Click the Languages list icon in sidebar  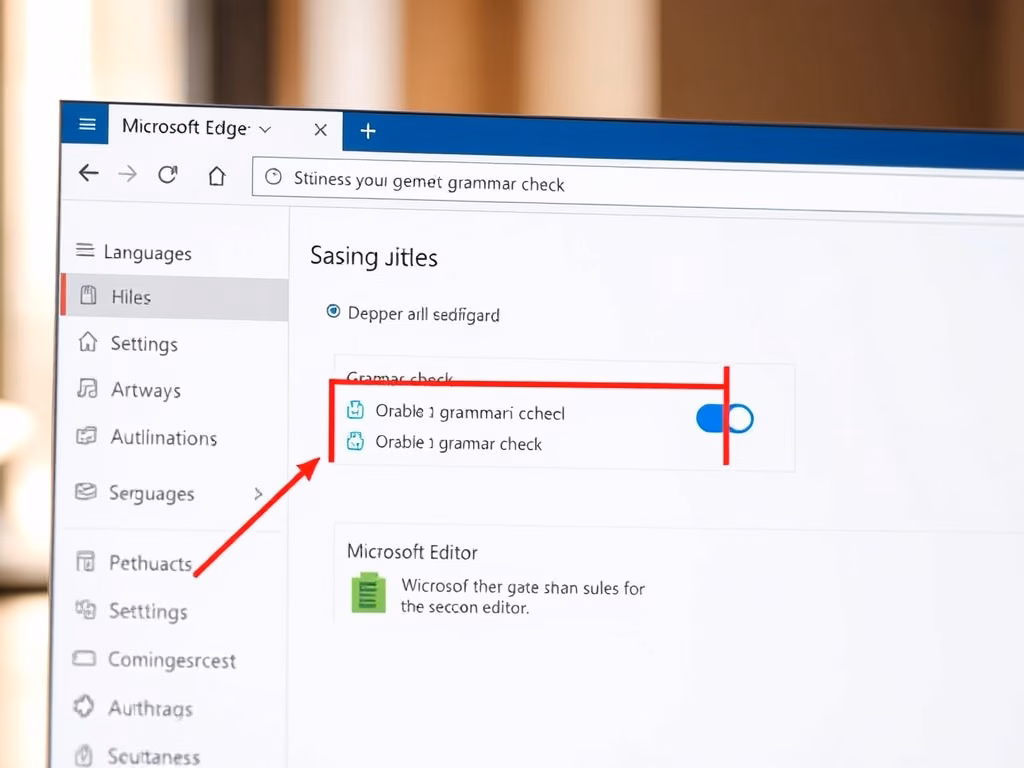click(85, 249)
